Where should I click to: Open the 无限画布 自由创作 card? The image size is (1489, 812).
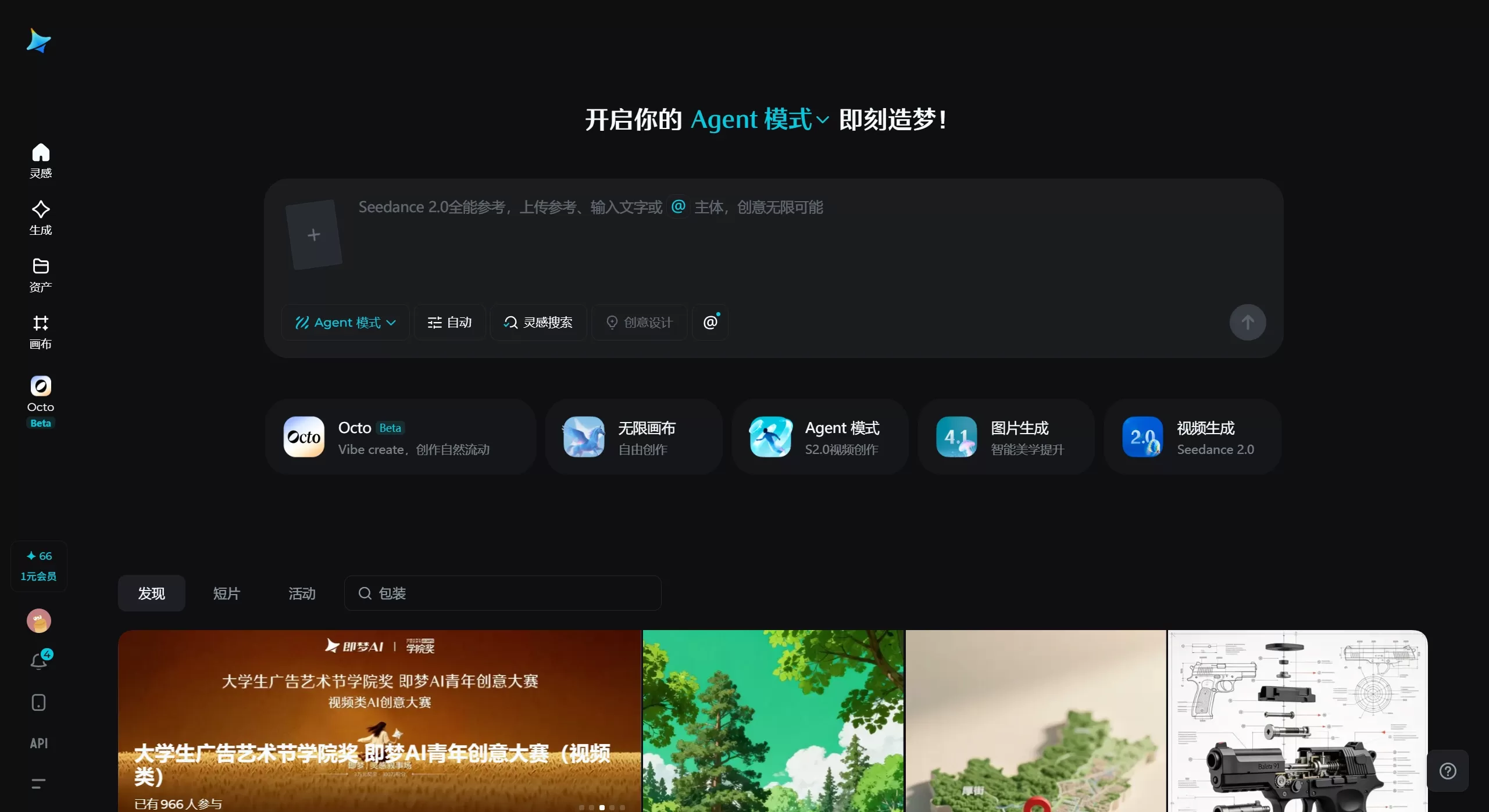pyautogui.click(x=634, y=437)
